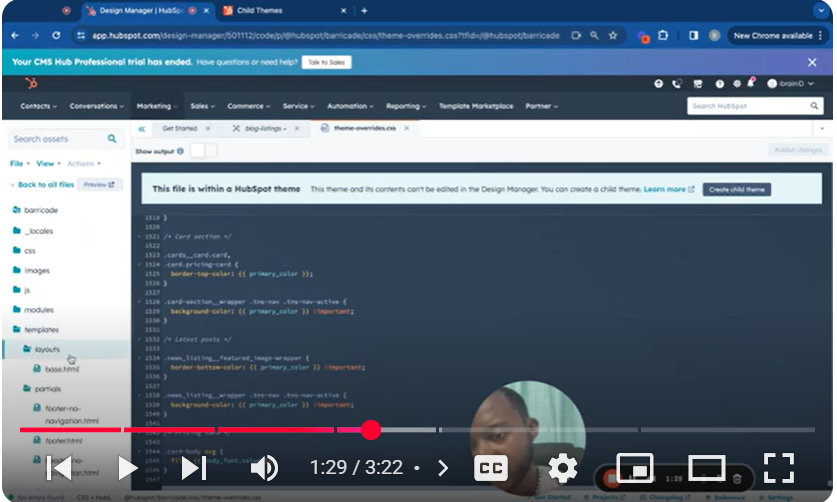Click Search assets field
This screenshot has width=837, height=502.
tap(65, 139)
